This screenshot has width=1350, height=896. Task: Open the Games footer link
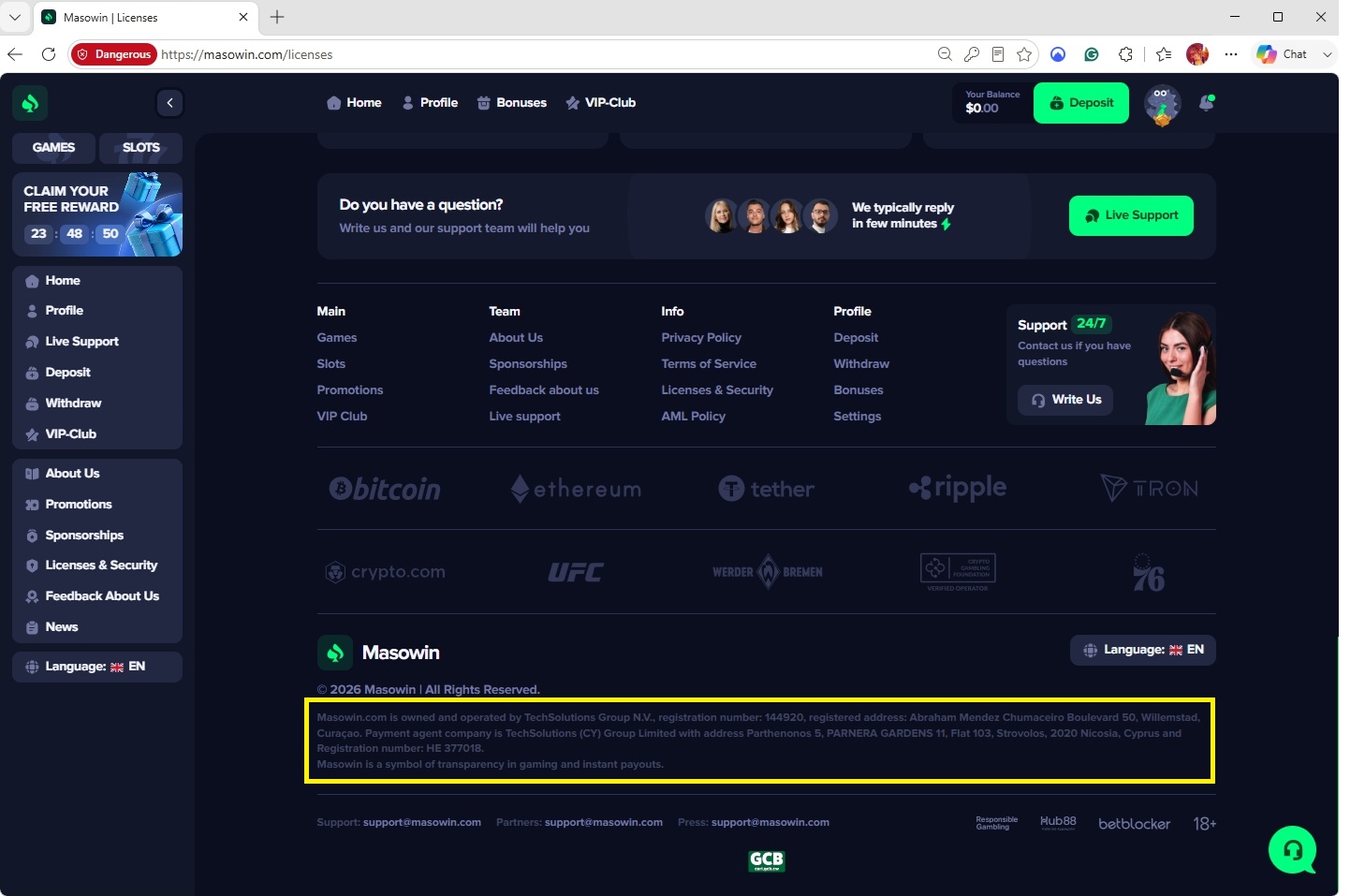pos(337,338)
